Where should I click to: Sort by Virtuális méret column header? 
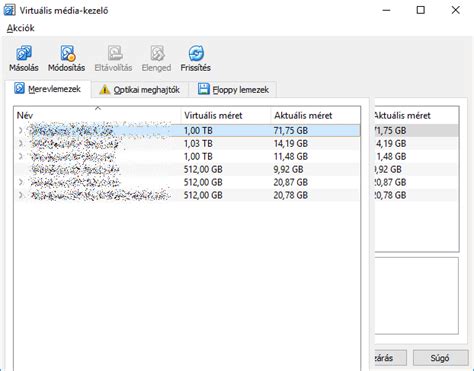coord(225,115)
